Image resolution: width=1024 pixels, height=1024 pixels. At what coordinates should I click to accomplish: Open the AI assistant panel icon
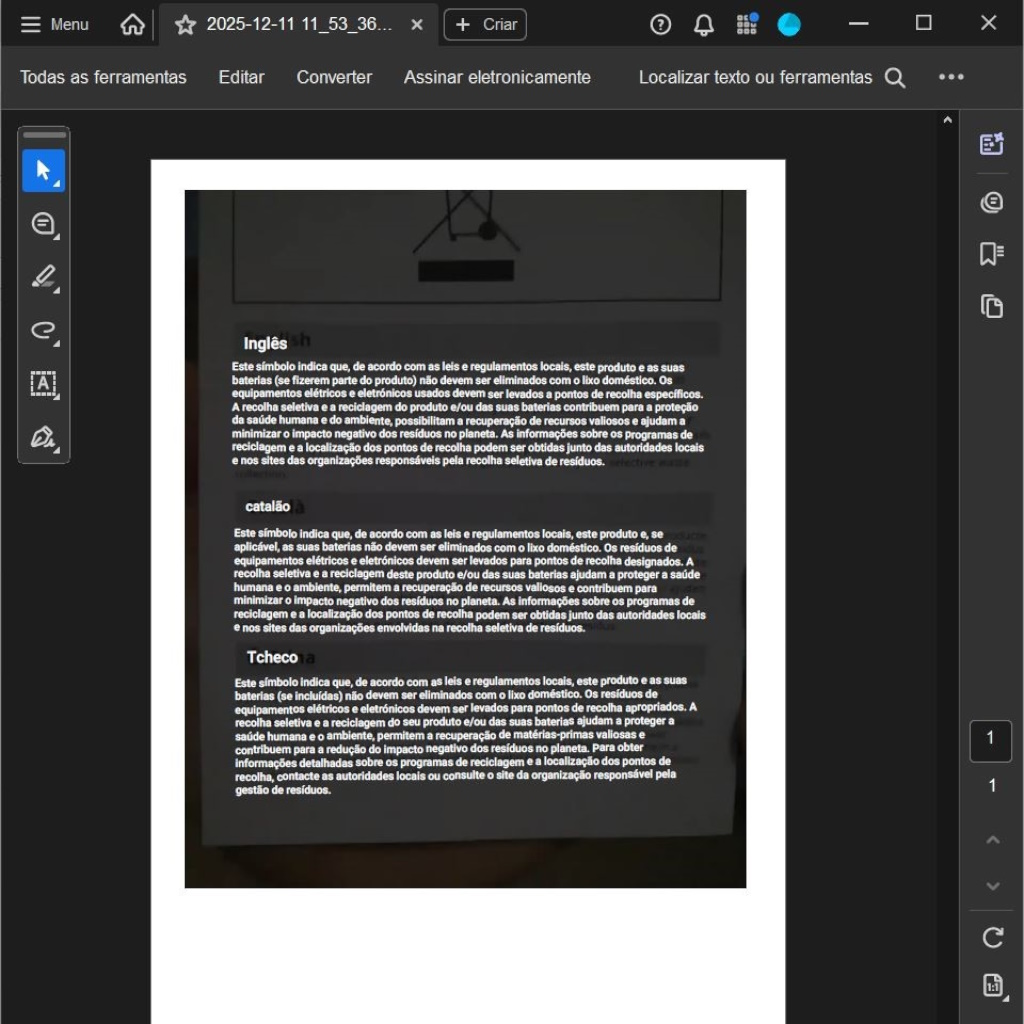[x=991, y=144]
